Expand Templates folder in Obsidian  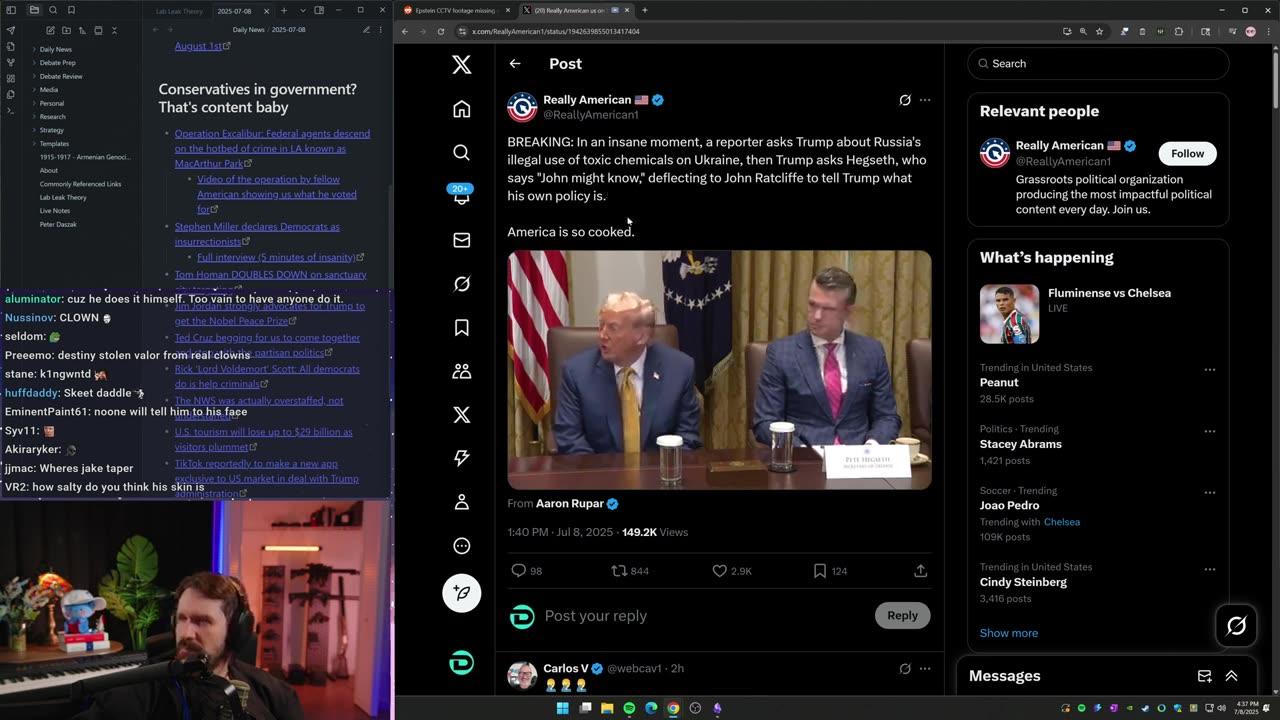pyautogui.click(x=54, y=144)
